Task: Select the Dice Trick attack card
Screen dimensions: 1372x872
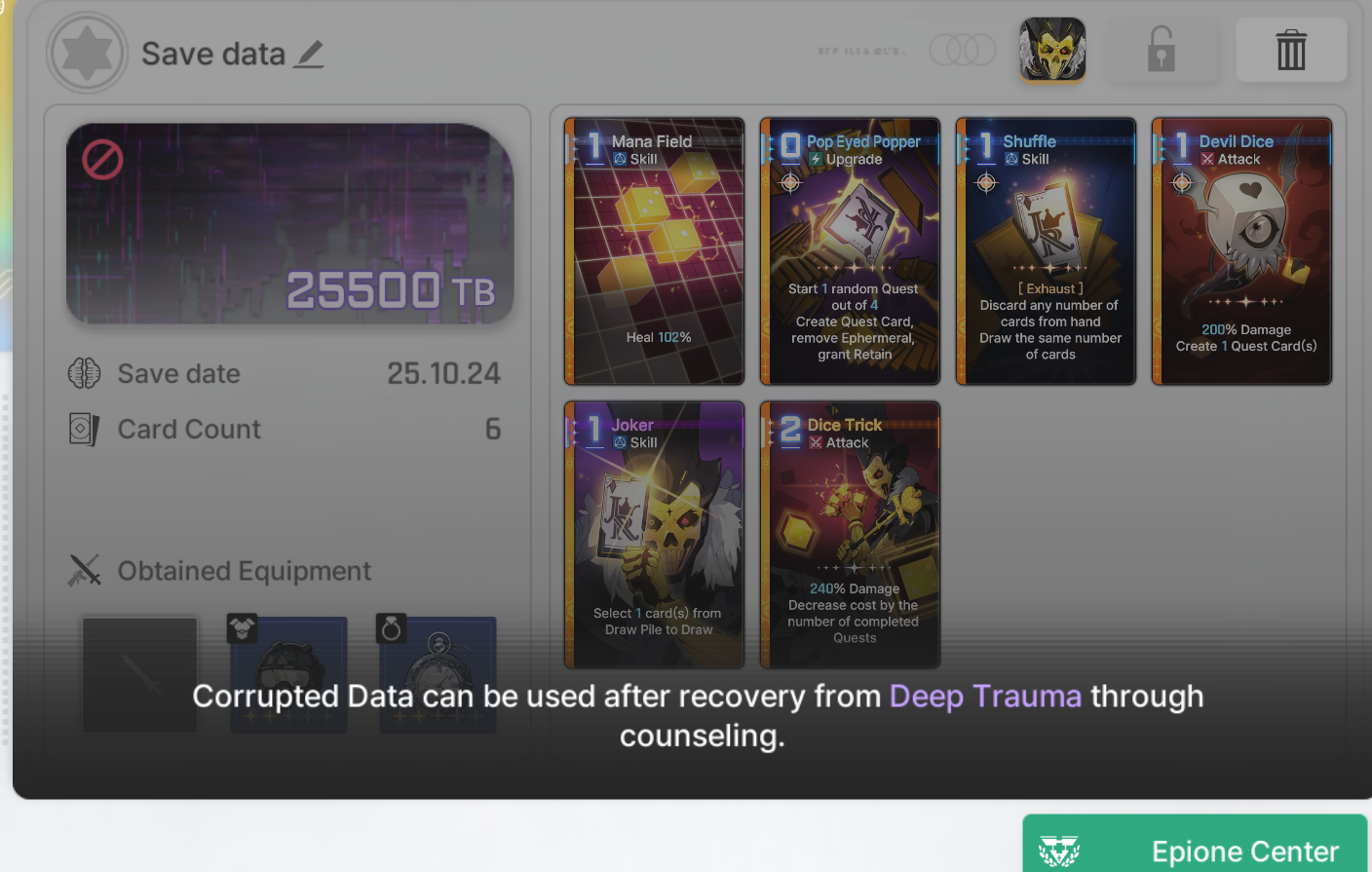Action: pos(850,535)
